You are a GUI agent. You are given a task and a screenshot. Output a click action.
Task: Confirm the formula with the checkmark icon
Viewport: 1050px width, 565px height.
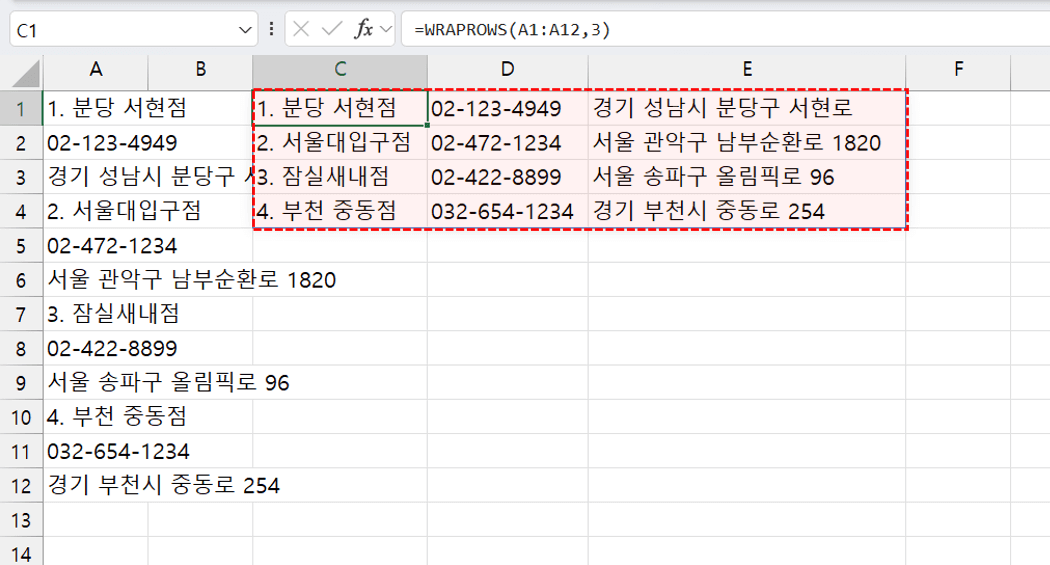tap(331, 29)
